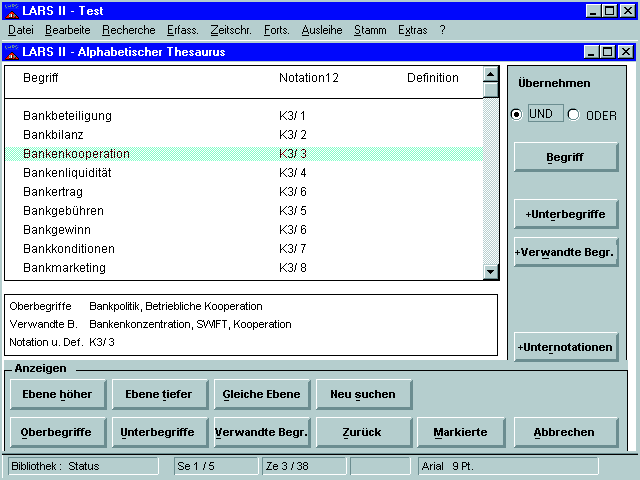Open the Erfass. menu
This screenshot has height=480, width=640.
click(x=182, y=30)
